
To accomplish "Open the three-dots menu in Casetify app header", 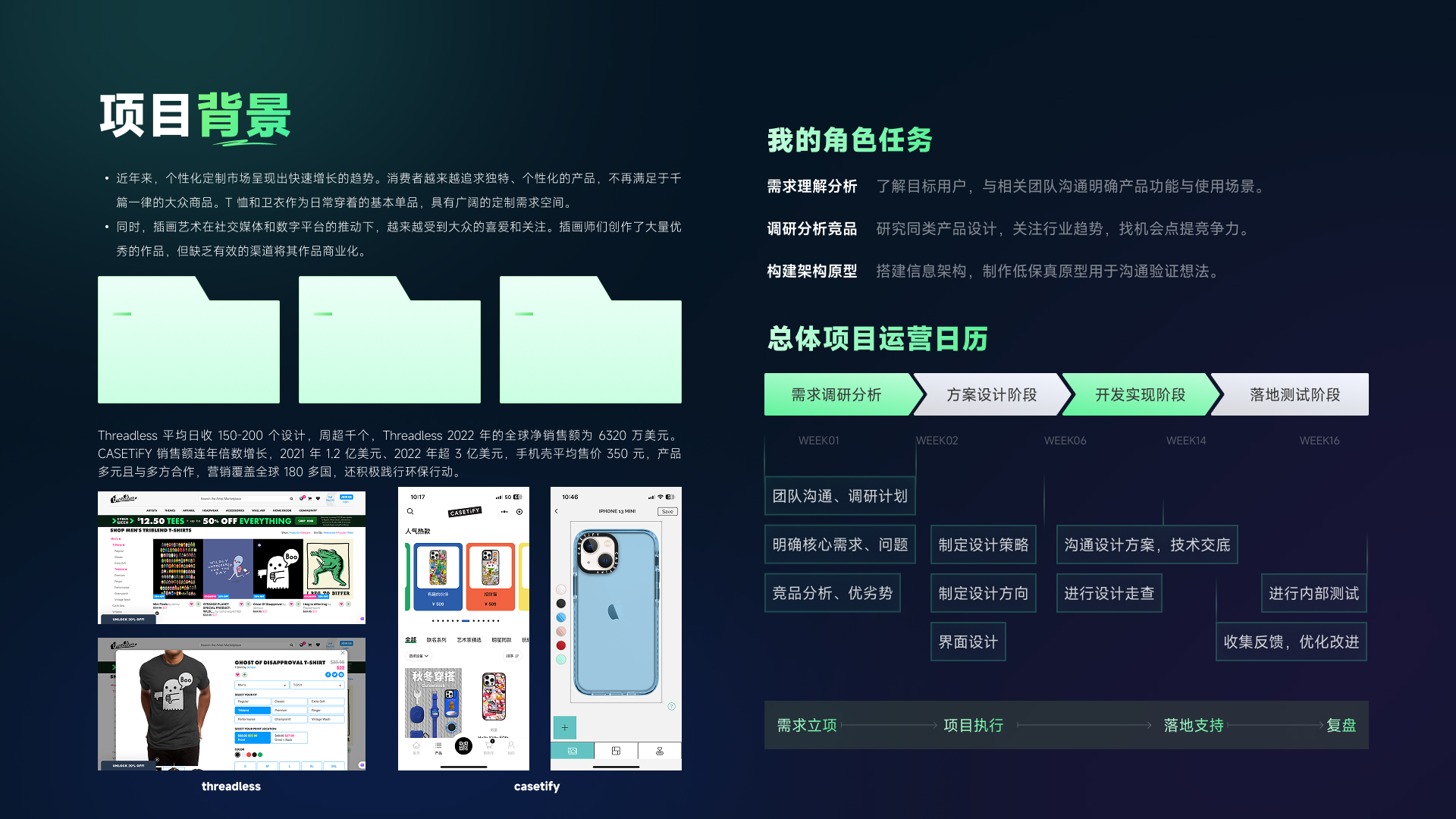I will point(504,512).
